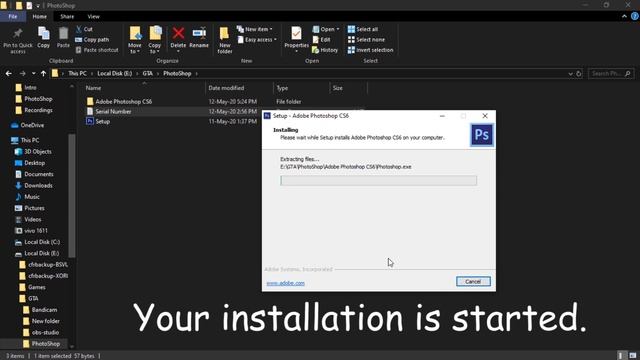This screenshot has height=360, width=640.
Task: Open OneDrive in navigation pane
Action: (x=32, y=125)
